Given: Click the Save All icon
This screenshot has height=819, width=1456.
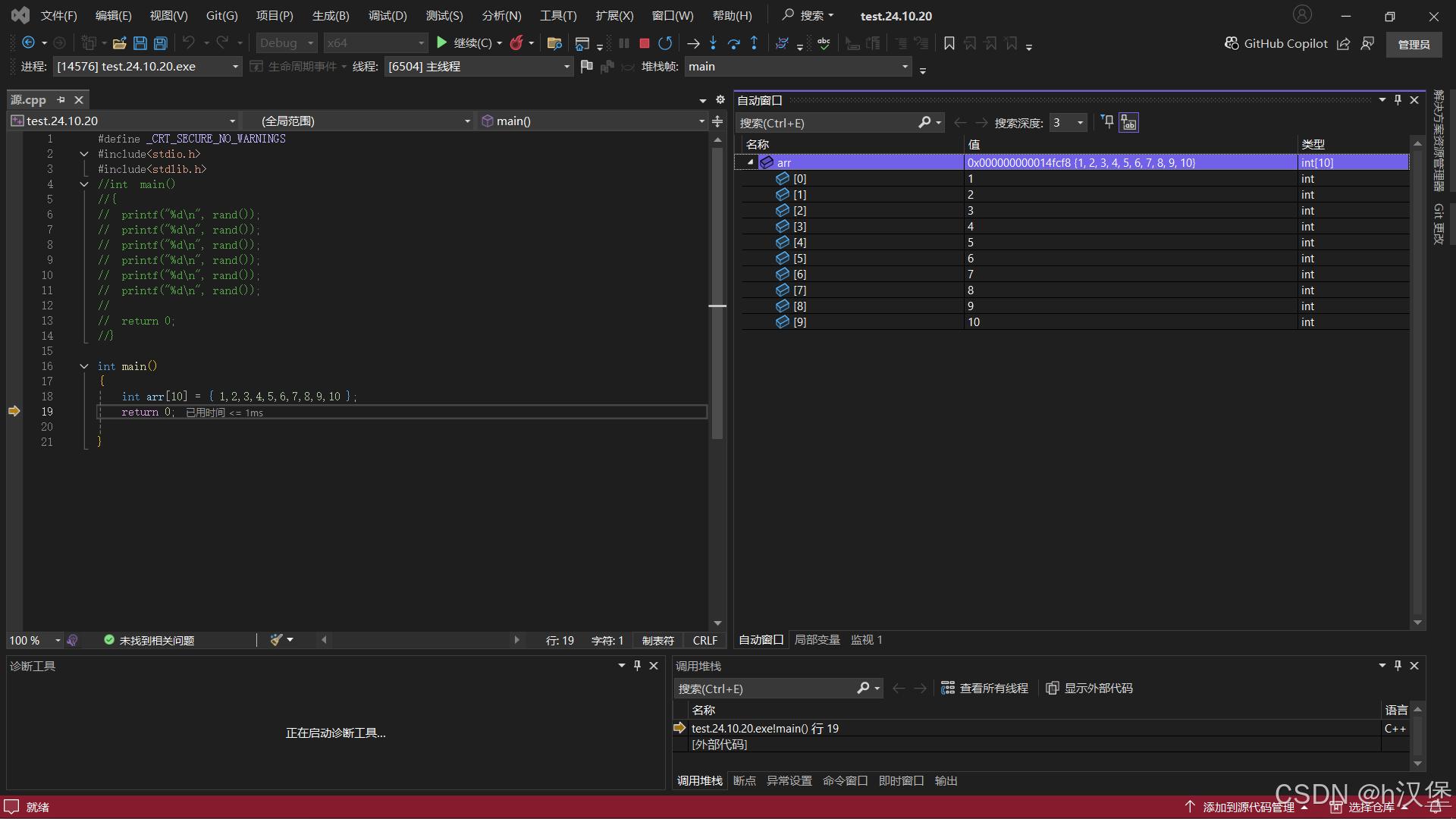Looking at the screenshot, I should (161, 43).
